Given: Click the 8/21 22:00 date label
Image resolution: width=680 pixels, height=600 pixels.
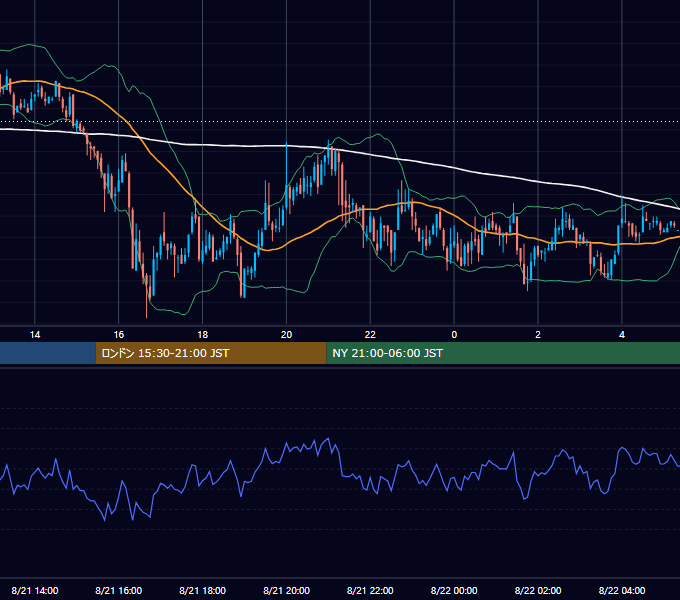Looking at the screenshot, I should pos(370,590).
